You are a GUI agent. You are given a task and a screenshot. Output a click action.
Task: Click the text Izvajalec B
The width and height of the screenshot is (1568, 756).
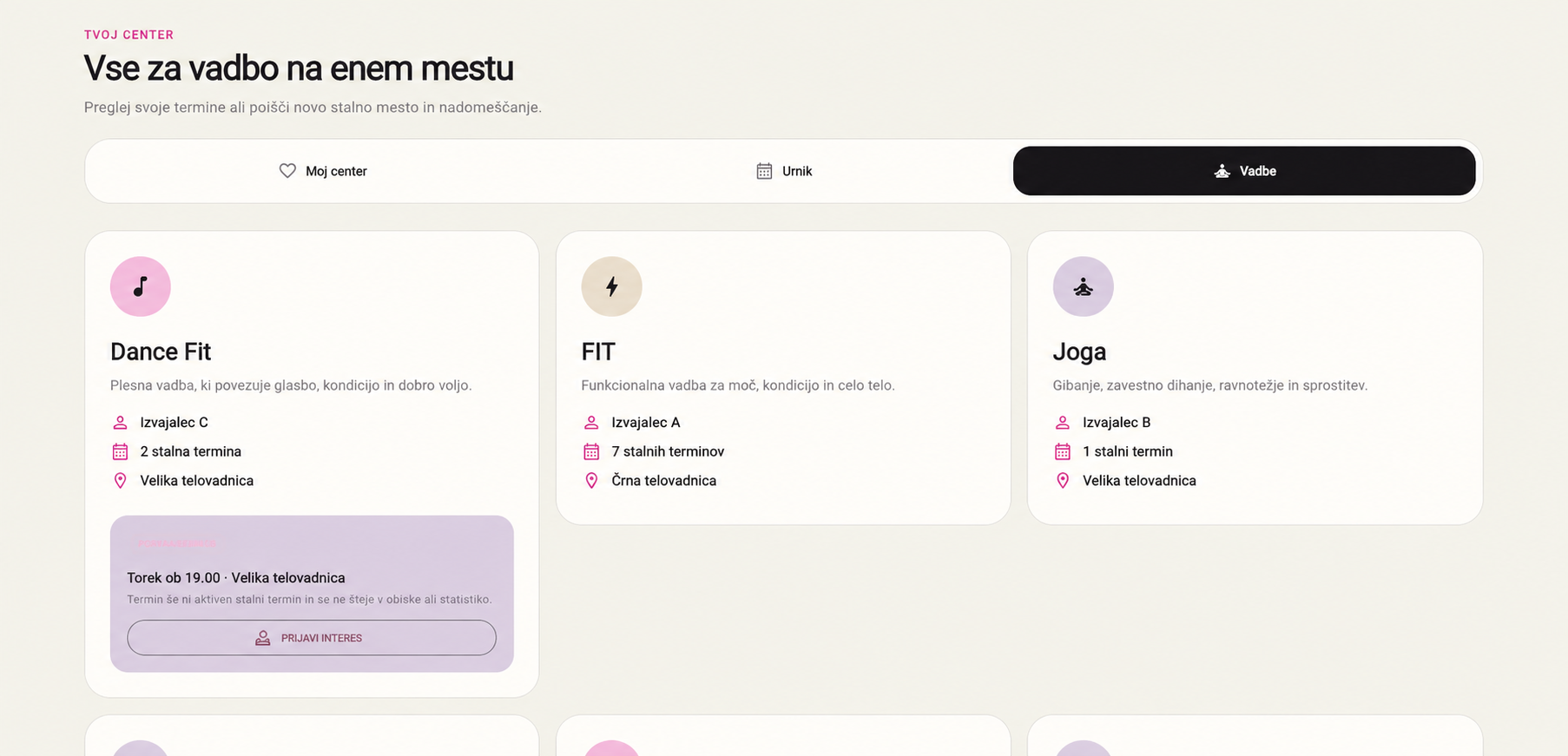click(x=1117, y=423)
